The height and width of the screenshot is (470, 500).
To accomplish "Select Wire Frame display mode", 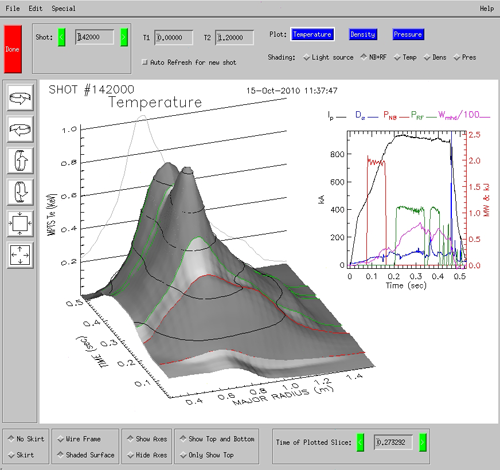I will pyautogui.click(x=79, y=439).
